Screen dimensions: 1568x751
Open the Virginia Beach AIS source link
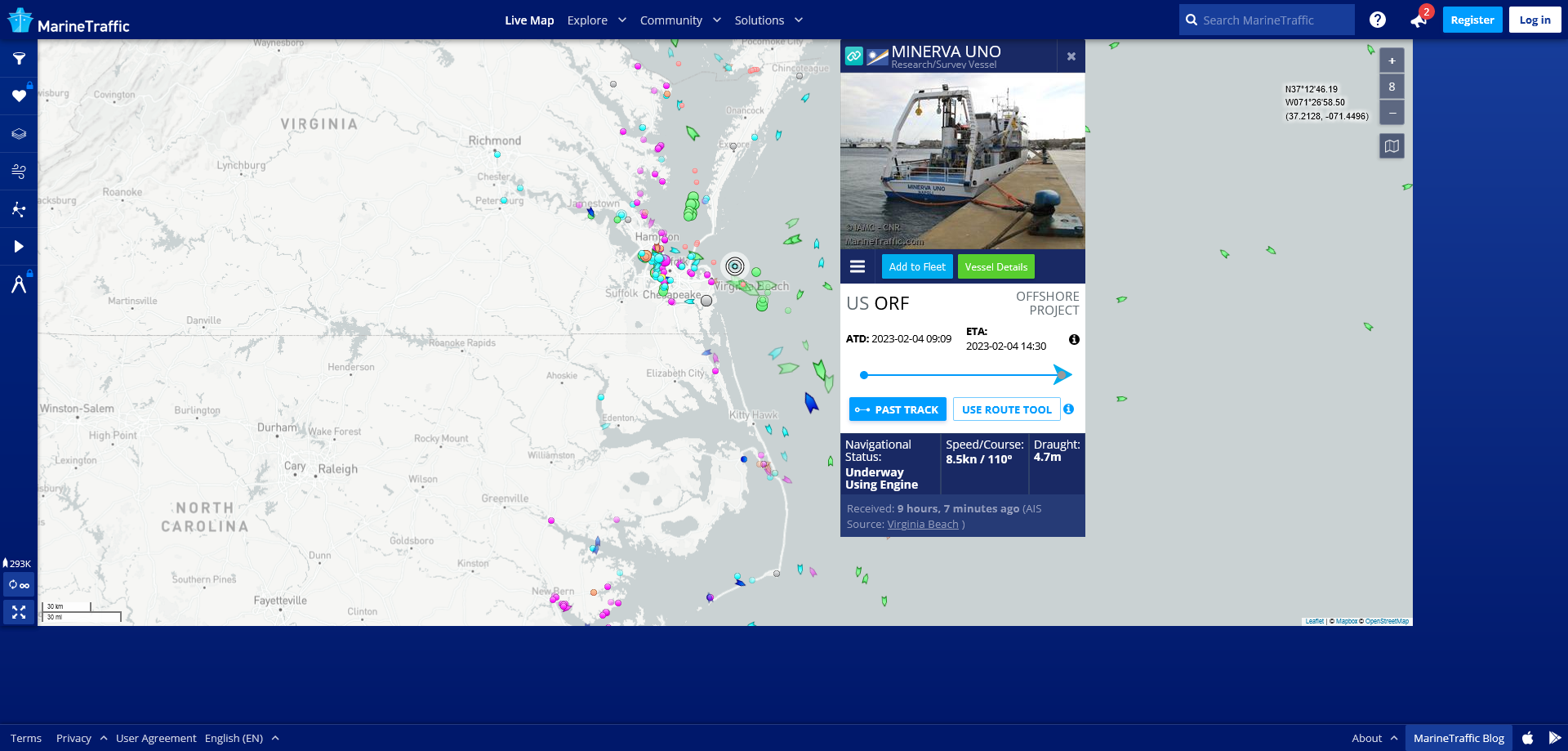pos(923,524)
